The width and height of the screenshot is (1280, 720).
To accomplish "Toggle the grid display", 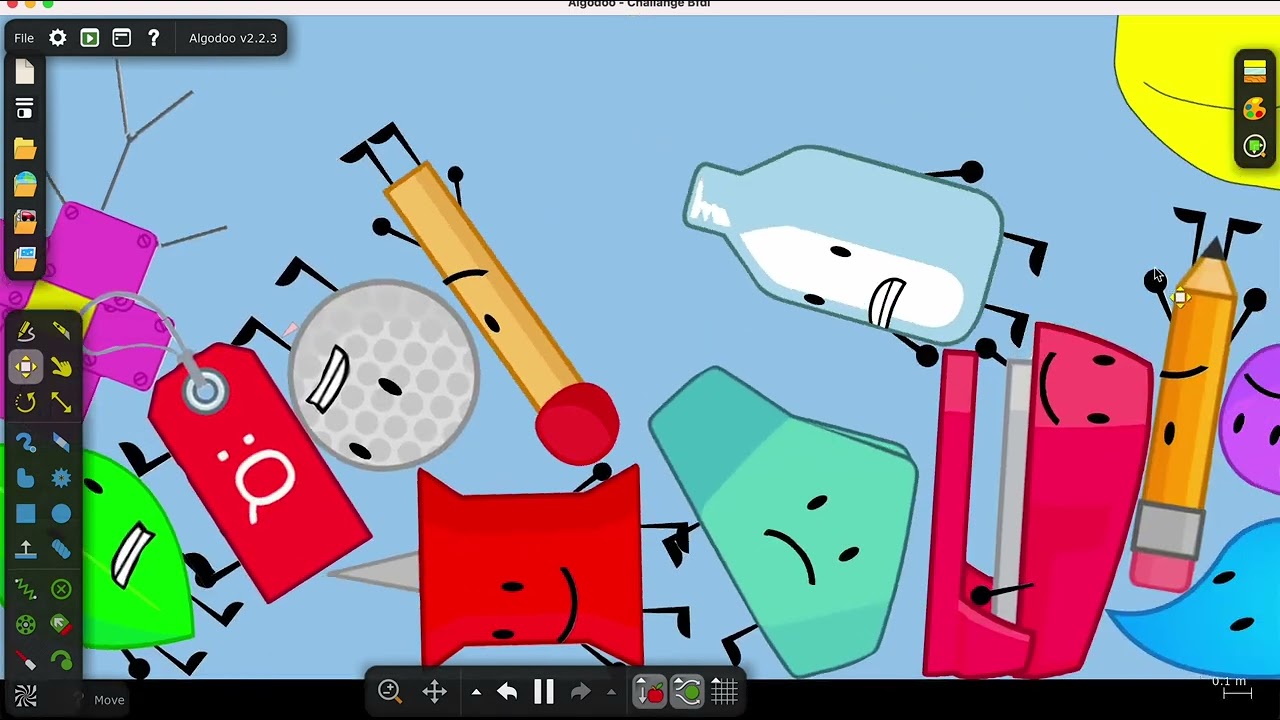I will coord(725,691).
